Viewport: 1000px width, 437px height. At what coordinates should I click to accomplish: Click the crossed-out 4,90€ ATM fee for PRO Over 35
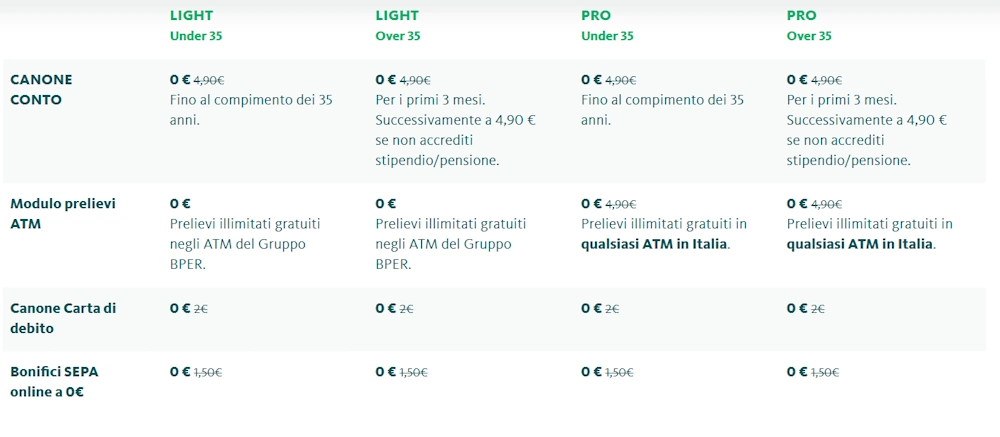coord(826,204)
